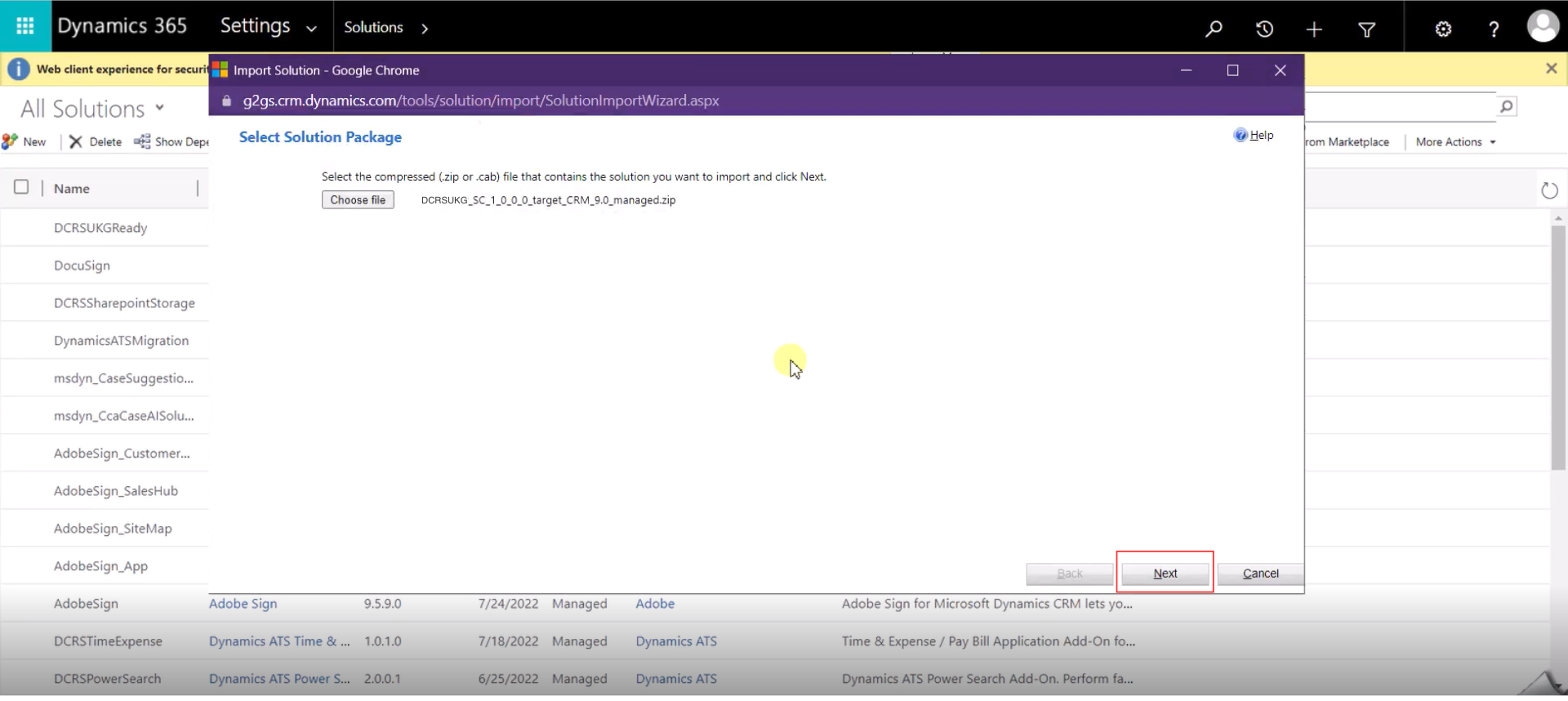Select the AdobeSign_SiteMap row
1568x701 pixels.
pyautogui.click(x=105, y=528)
